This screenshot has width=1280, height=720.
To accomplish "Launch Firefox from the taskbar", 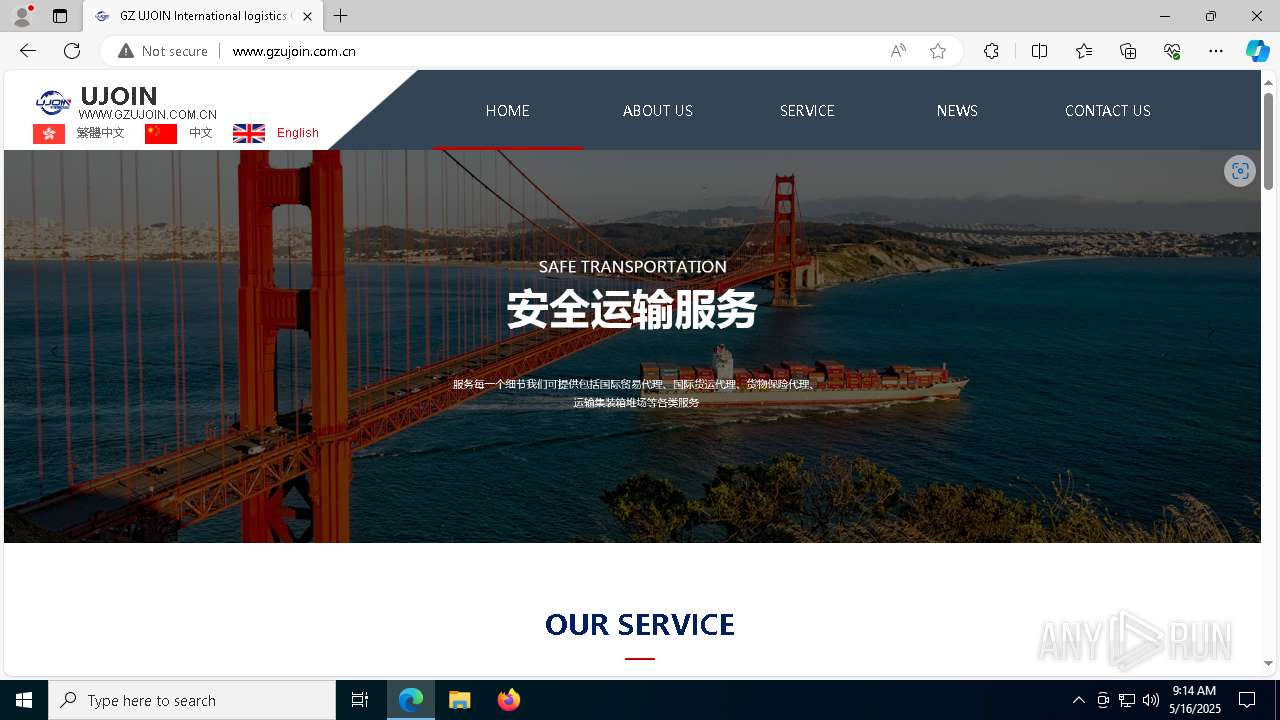I will [509, 700].
